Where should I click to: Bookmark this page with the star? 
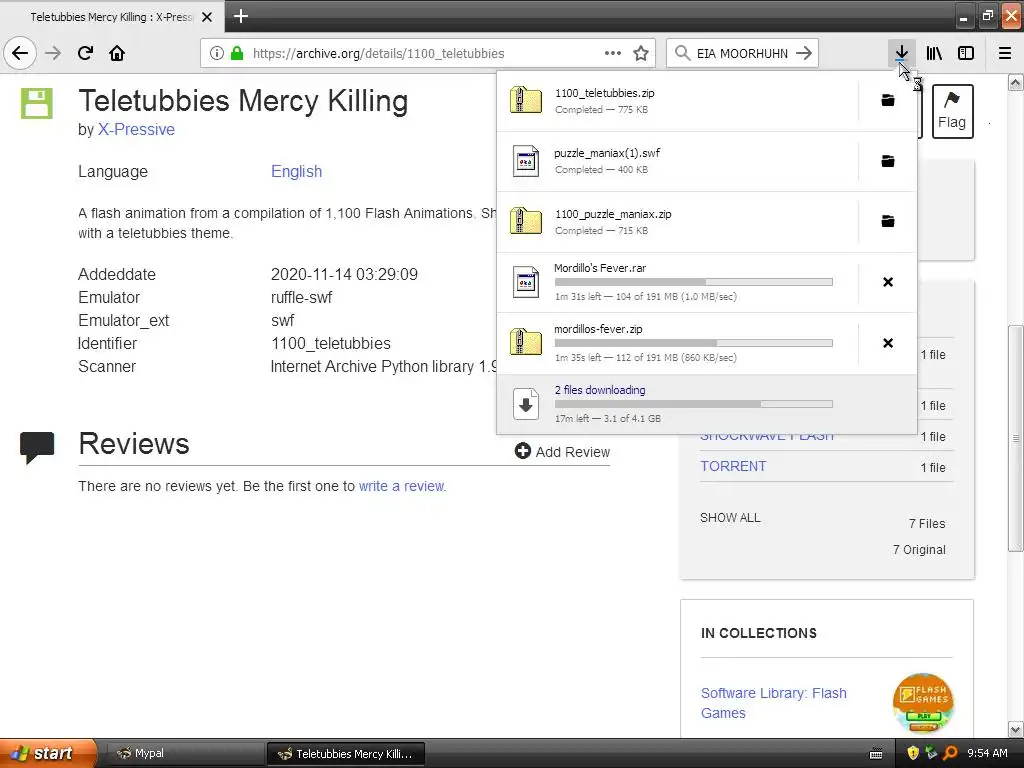[641, 53]
